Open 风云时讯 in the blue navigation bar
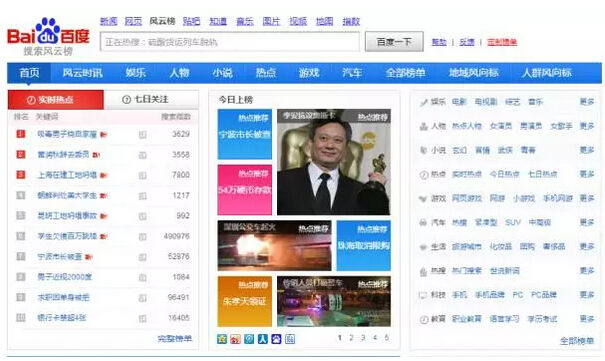 (x=83, y=73)
